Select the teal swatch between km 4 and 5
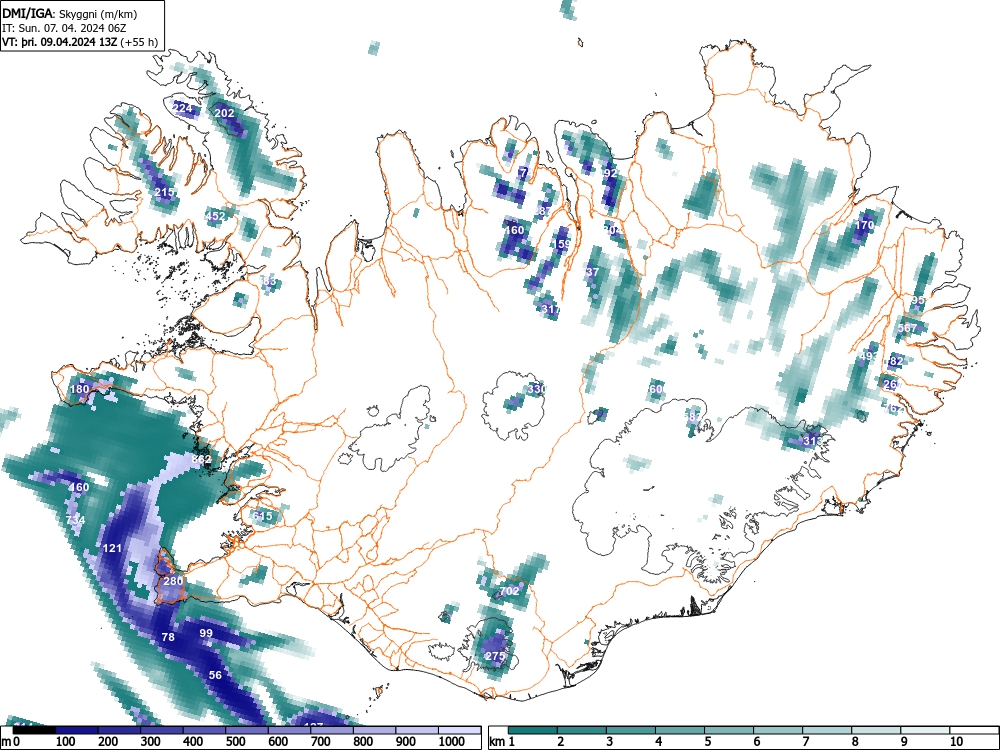Image resolution: width=1000 pixels, height=750 pixels. point(680,730)
